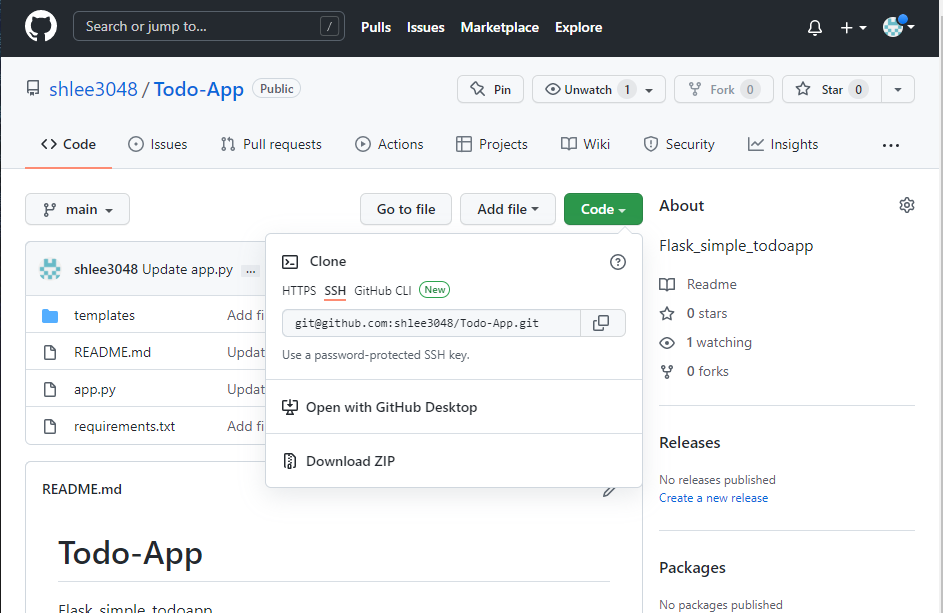Open the app.py file
This screenshot has height=613, width=943.
[94, 389]
